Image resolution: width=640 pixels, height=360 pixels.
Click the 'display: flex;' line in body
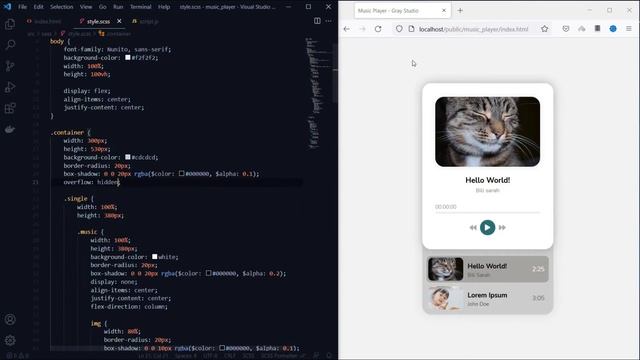(87, 91)
